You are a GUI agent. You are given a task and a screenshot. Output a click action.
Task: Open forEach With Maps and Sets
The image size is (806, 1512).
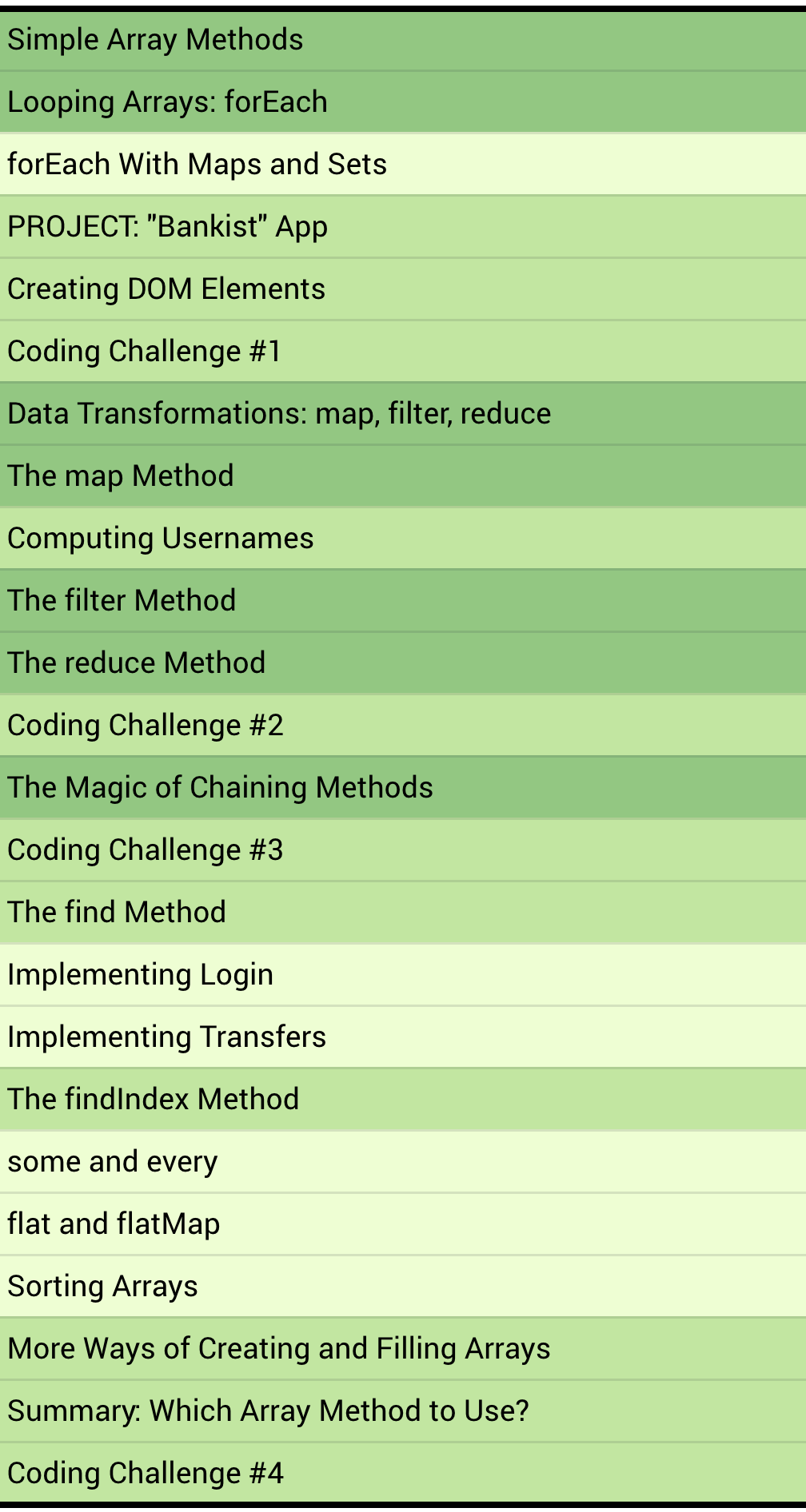pyautogui.click(x=197, y=165)
